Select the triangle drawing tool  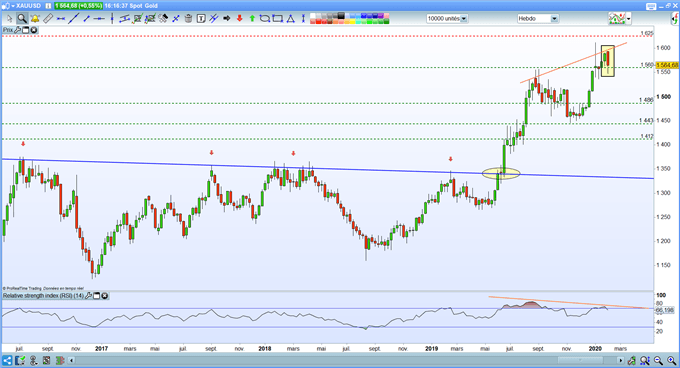290,19
